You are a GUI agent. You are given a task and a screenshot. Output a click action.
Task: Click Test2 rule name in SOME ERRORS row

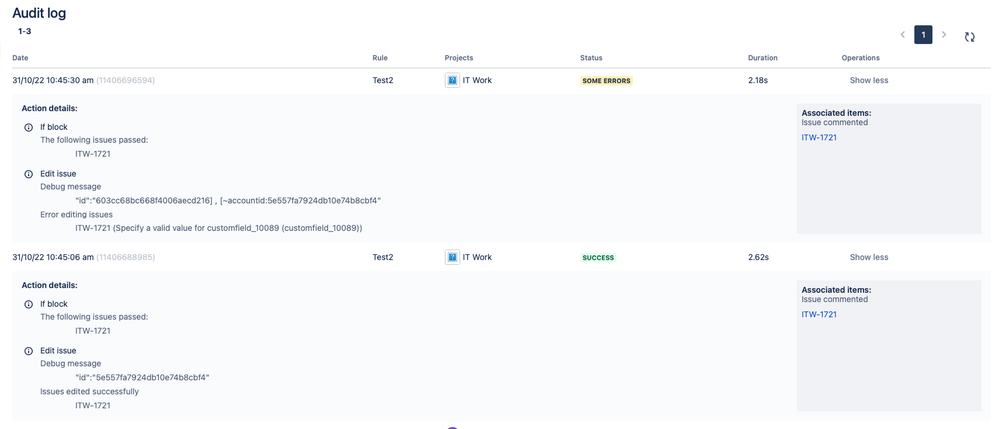click(x=383, y=80)
